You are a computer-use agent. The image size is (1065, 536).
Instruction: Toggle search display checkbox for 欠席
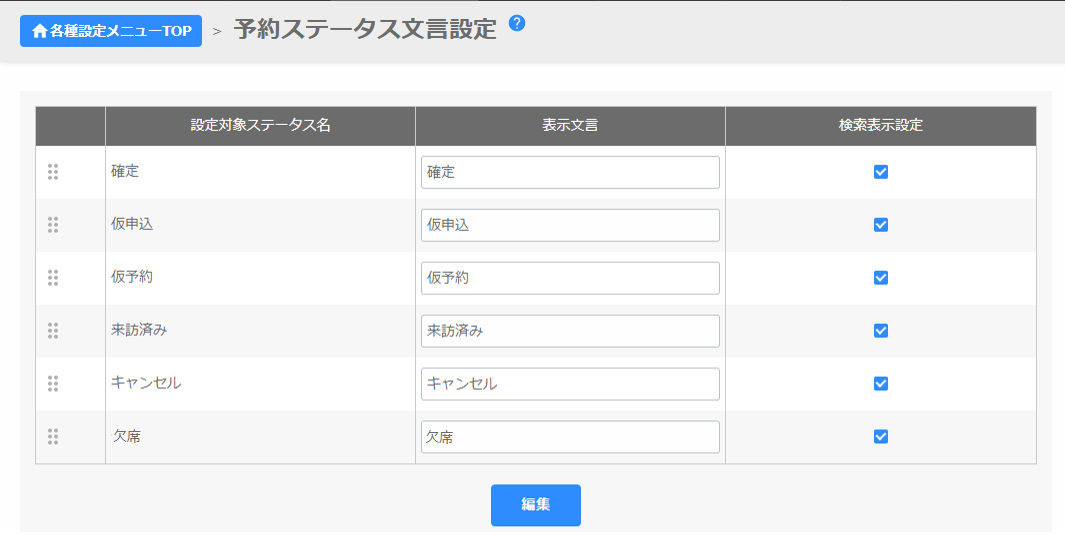(881, 437)
